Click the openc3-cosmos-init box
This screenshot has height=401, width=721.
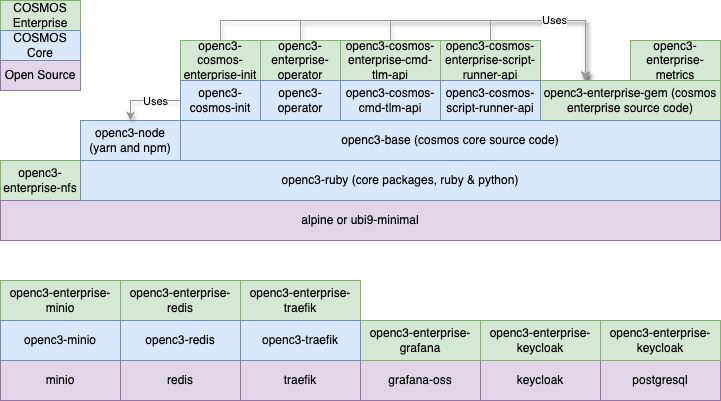[x=220, y=101]
